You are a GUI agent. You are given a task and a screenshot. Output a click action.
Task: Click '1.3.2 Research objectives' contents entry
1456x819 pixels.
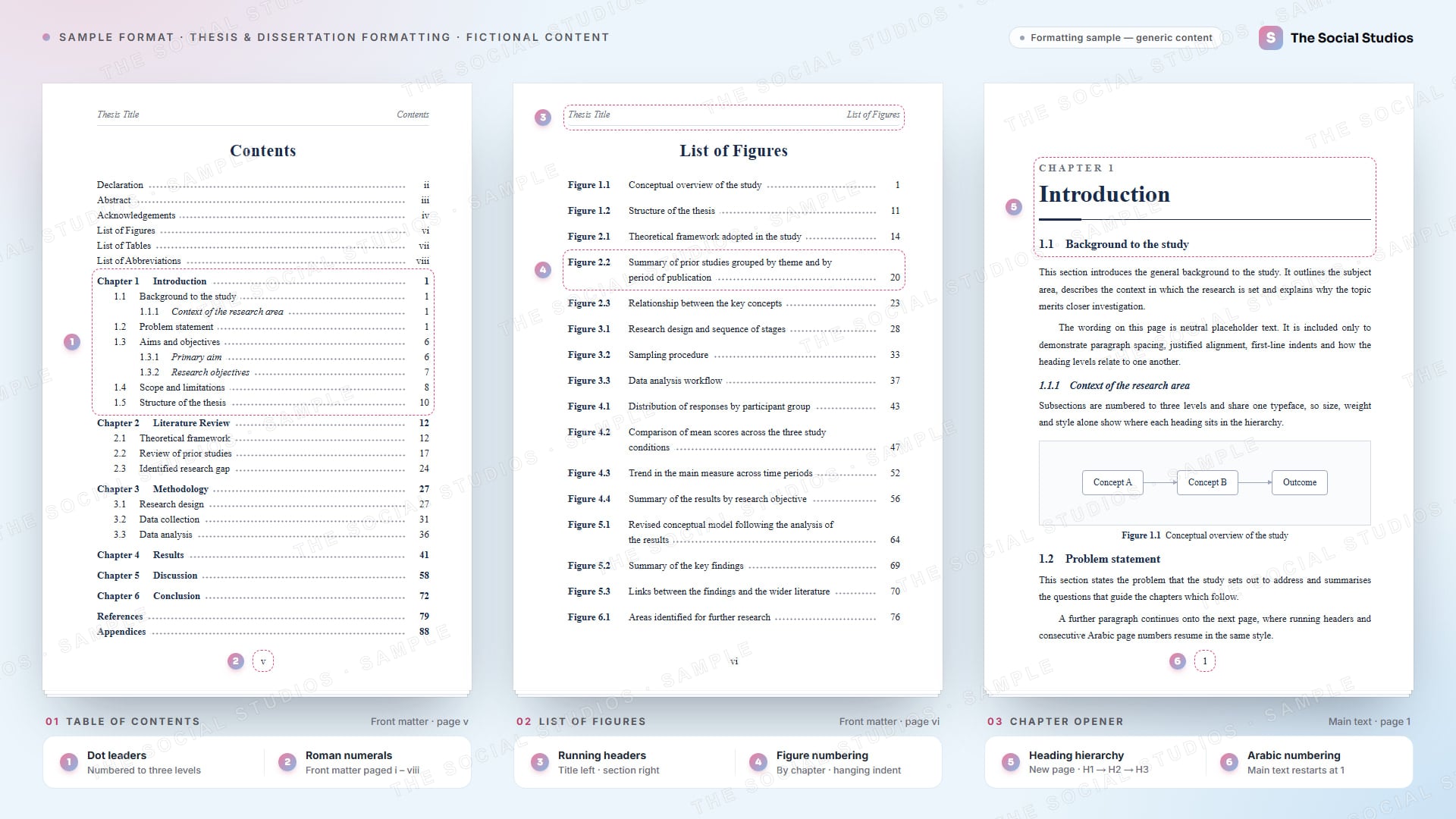[284, 372]
